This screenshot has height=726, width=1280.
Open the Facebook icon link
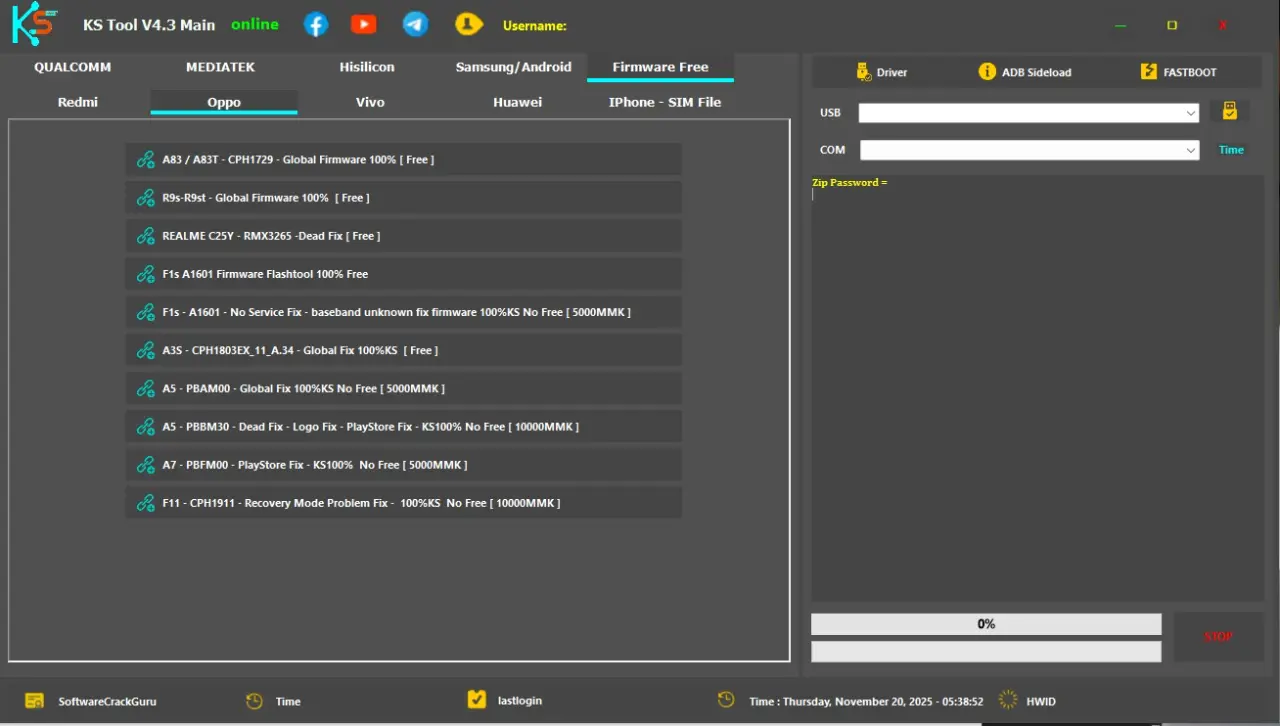click(316, 24)
